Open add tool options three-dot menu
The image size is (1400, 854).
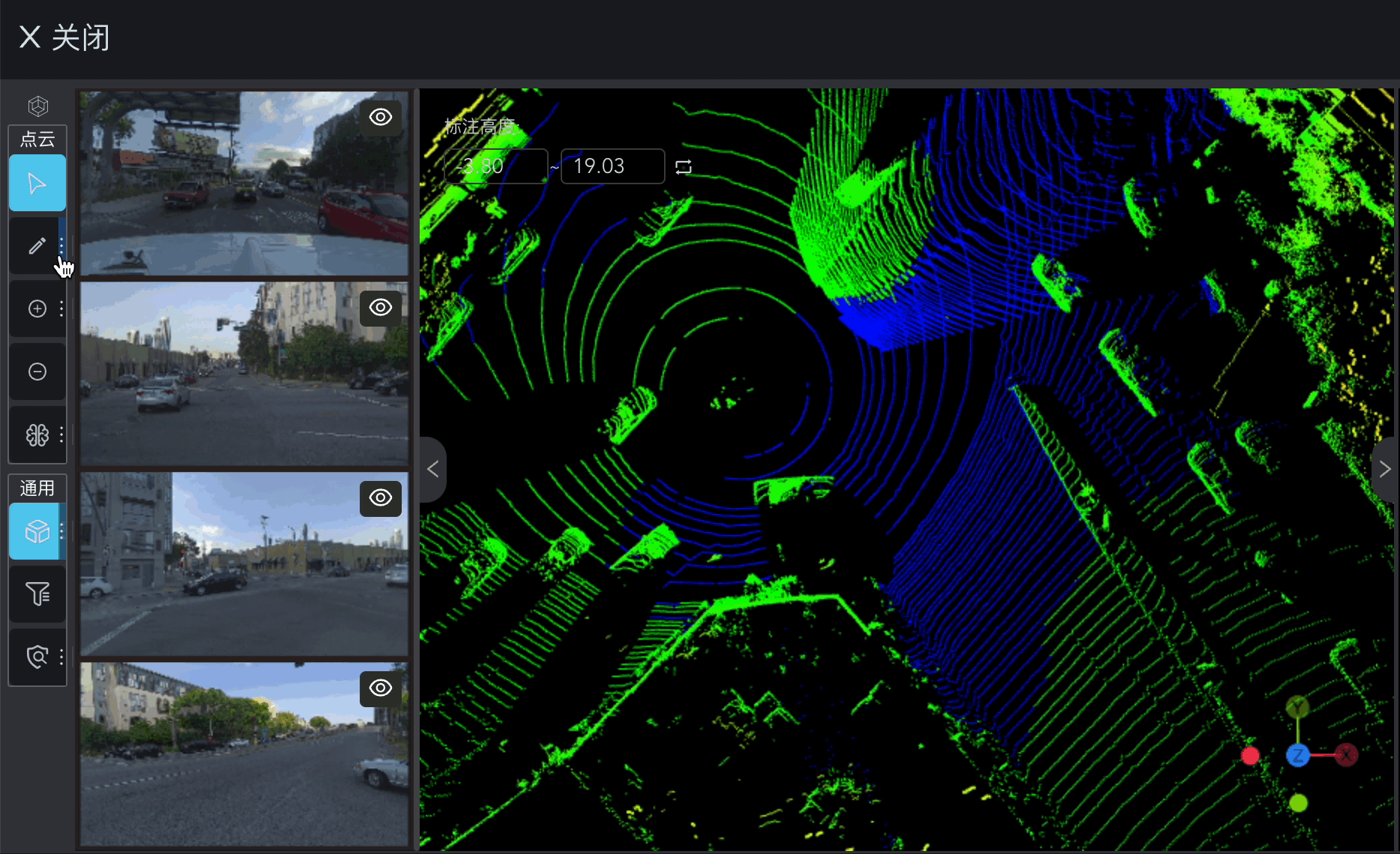(x=61, y=309)
